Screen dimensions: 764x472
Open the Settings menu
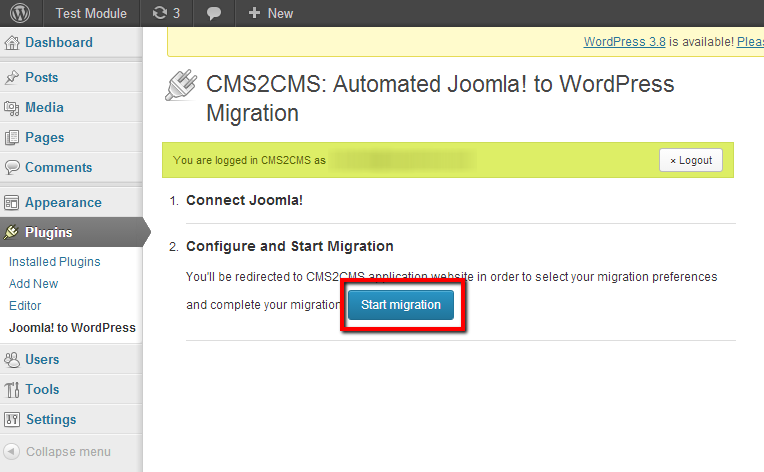pyautogui.click(x=51, y=419)
